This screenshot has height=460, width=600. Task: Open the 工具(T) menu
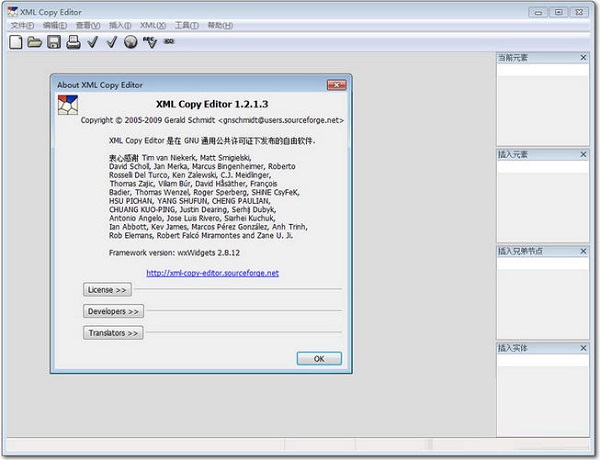click(187, 26)
